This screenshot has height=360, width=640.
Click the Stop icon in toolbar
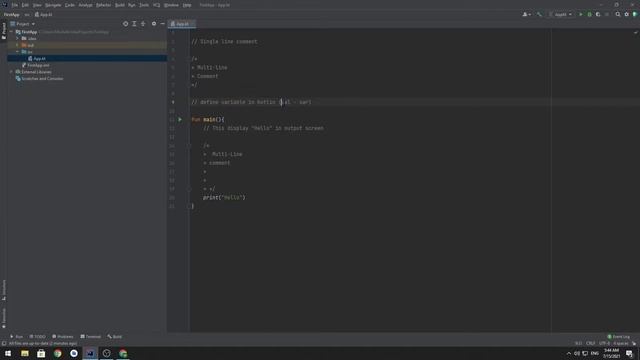pos(607,14)
